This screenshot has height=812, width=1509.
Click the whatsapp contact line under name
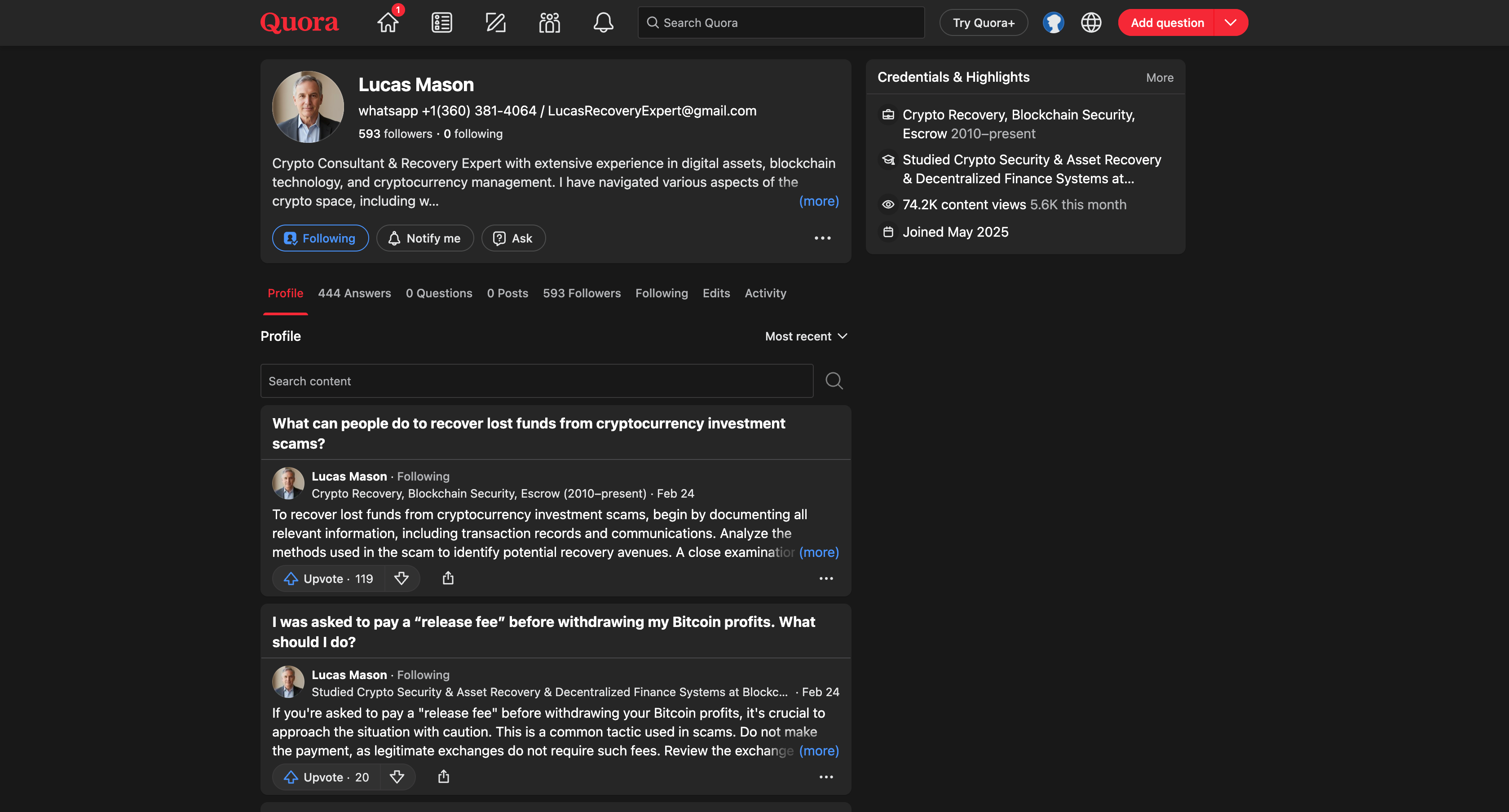557,111
